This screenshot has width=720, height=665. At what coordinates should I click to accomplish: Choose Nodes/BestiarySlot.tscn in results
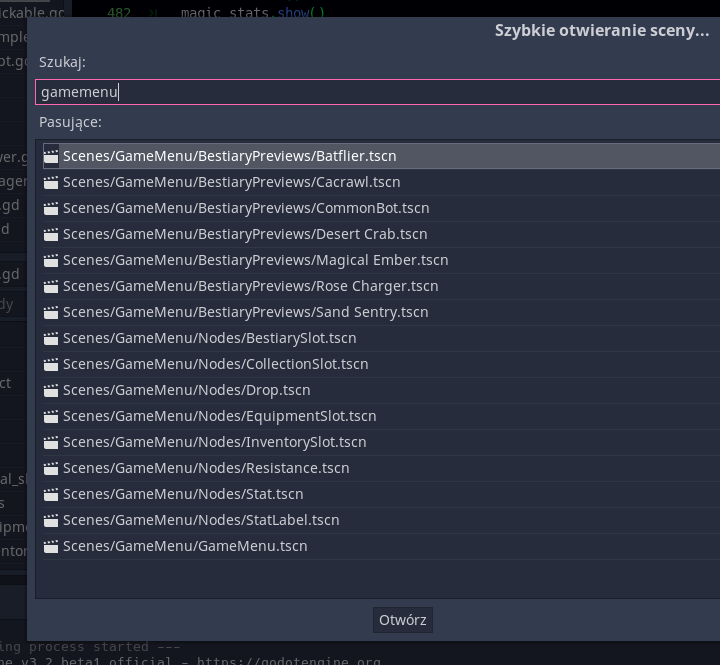pos(381,338)
